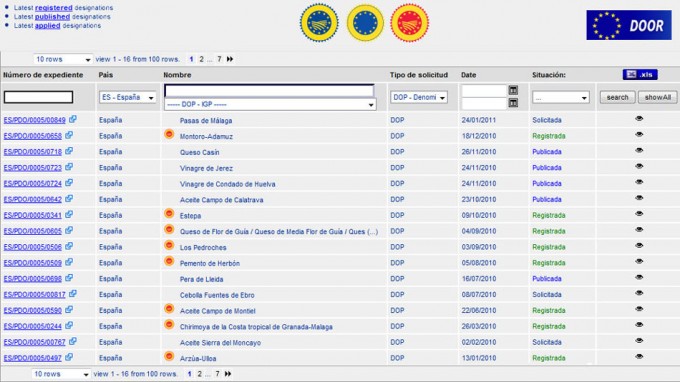Open external link icon for ES/PDO/0005/0509
Image resolution: width=680 pixels, height=382 pixels.
69,262
